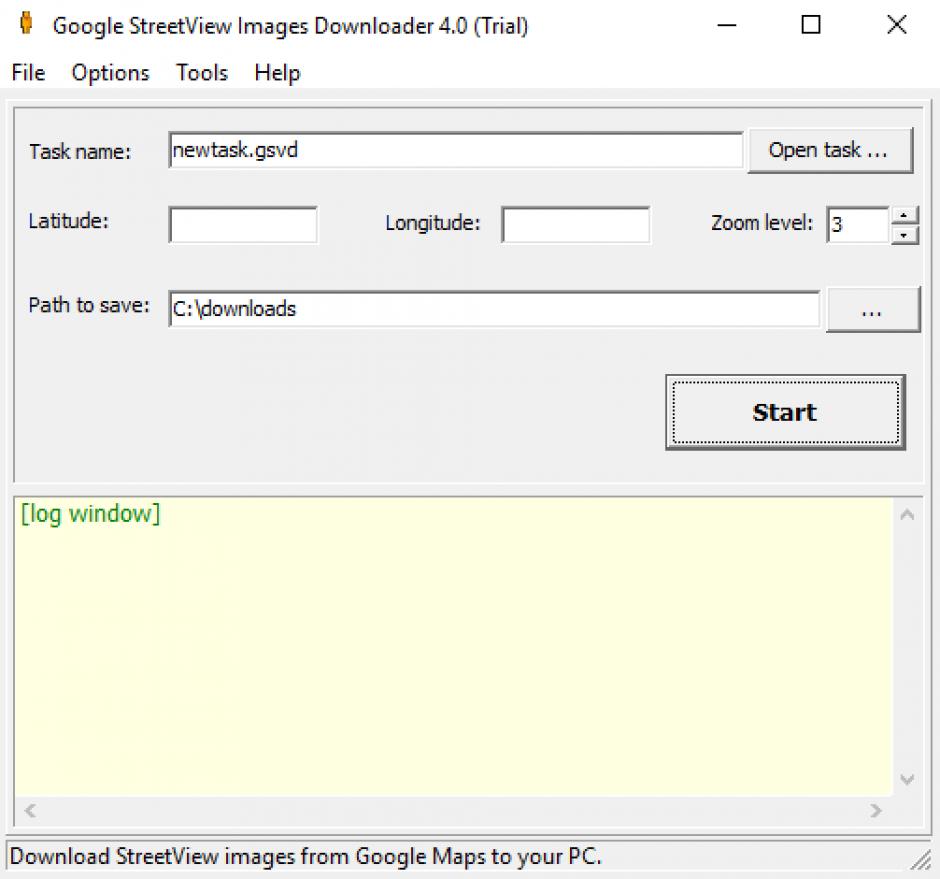The image size is (940, 879).
Task: Click the log window scroll left arrow
Action: coord(30,811)
